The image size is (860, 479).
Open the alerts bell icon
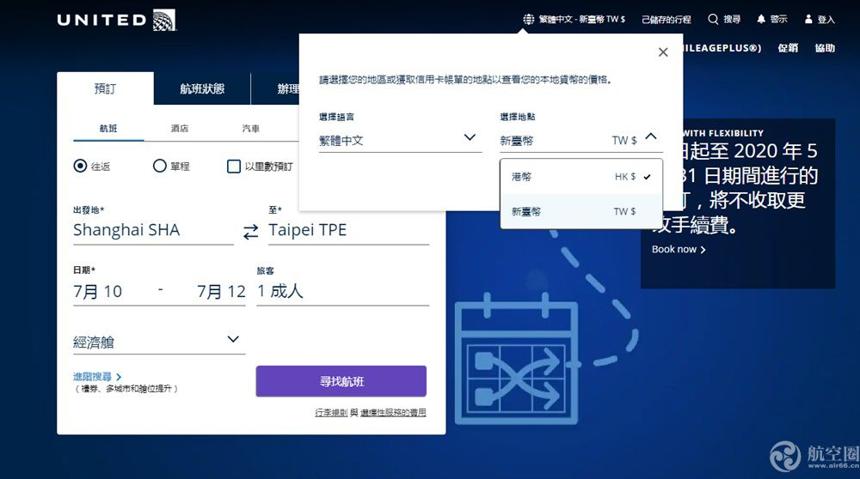pos(761,19)
